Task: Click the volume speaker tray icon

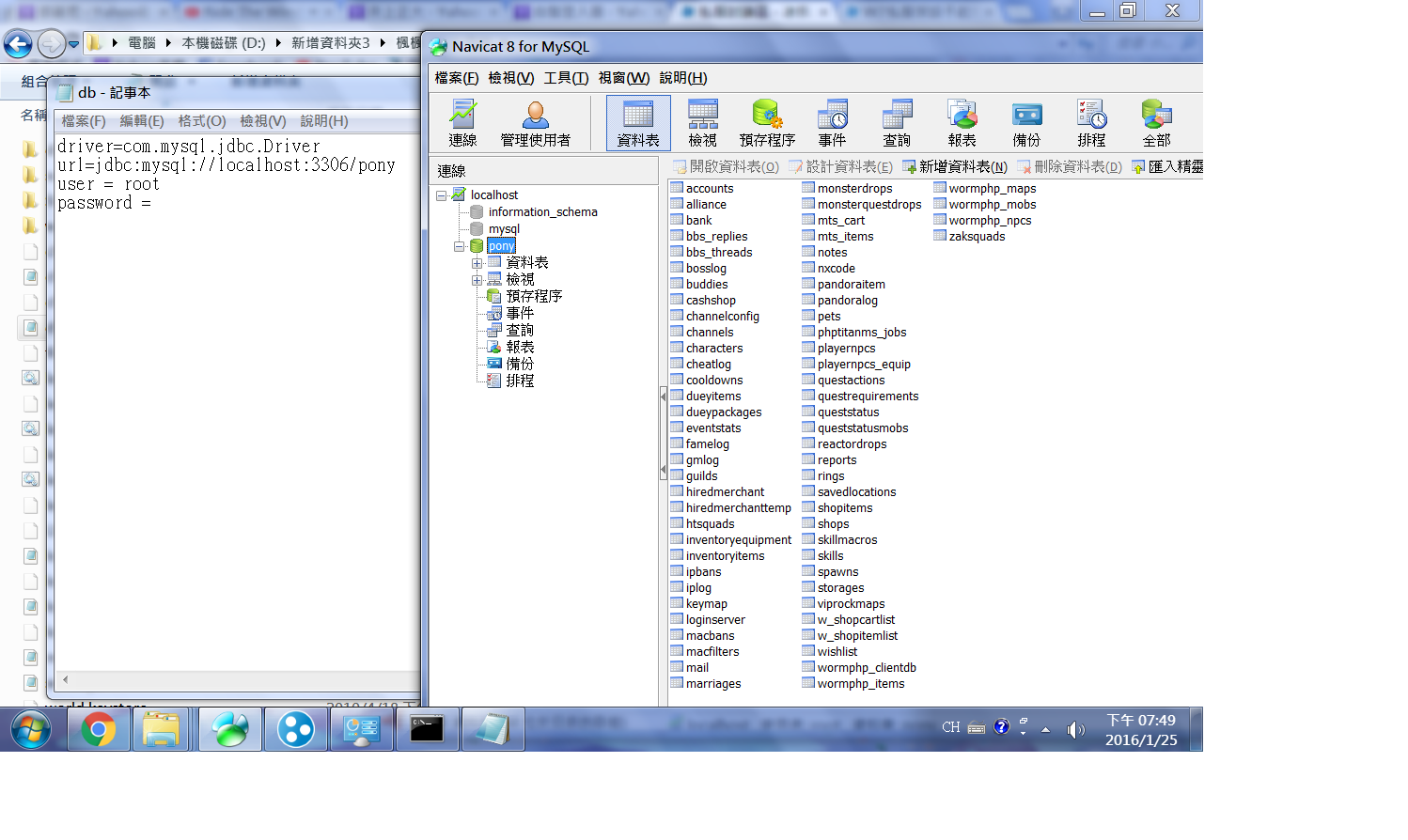Action: 1075,729
